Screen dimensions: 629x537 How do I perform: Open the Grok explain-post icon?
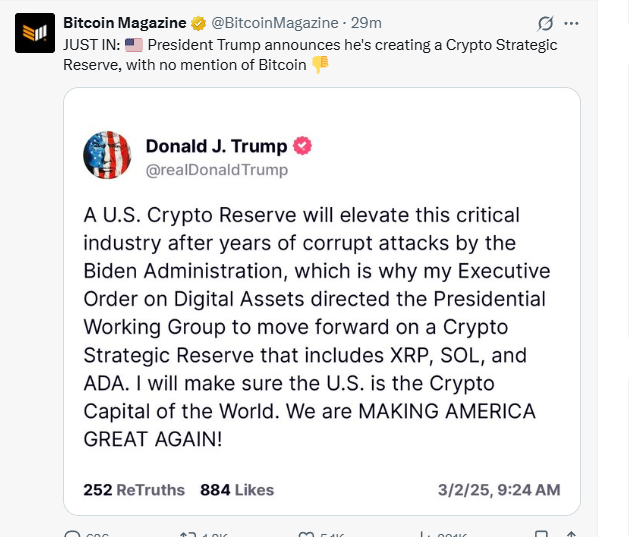tap(546, 23)
